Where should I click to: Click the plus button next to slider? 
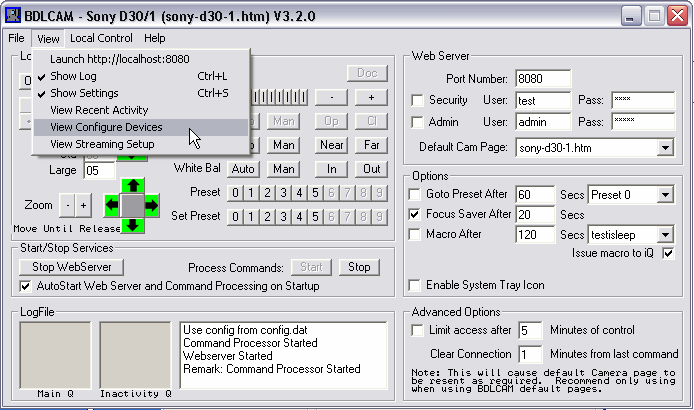tap(371, 97)
